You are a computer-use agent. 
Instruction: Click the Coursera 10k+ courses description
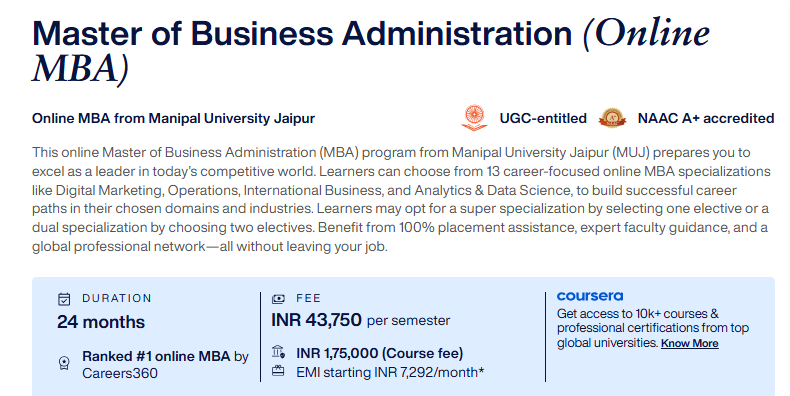click(652, 328)
